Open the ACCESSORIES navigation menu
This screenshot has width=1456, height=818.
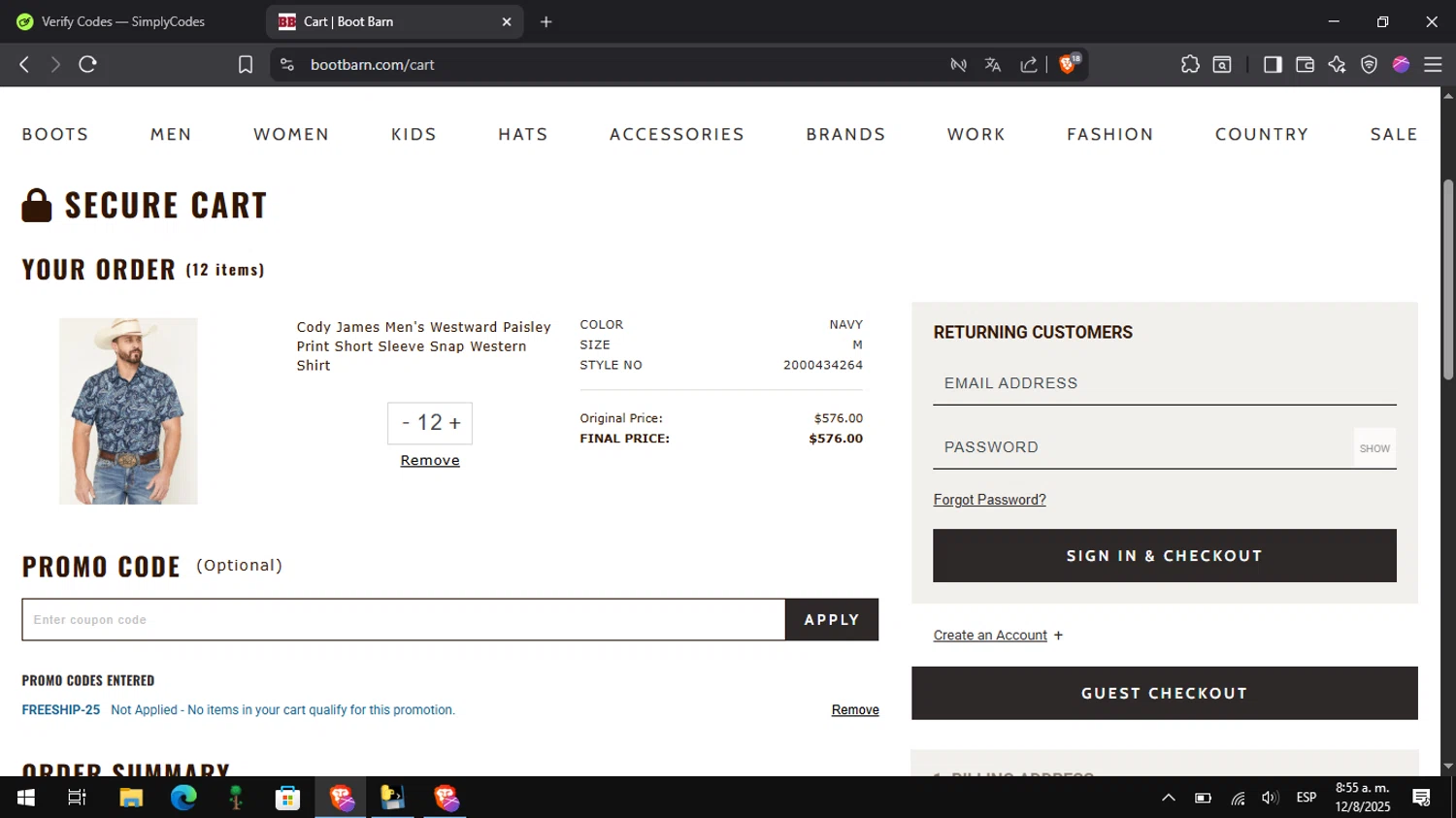tap(677, 134)
